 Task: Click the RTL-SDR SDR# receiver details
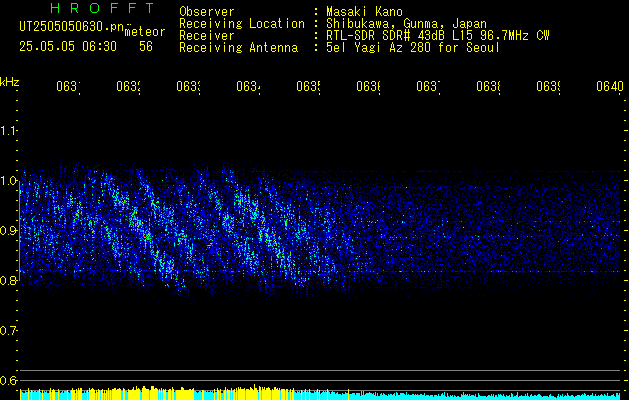438,36
